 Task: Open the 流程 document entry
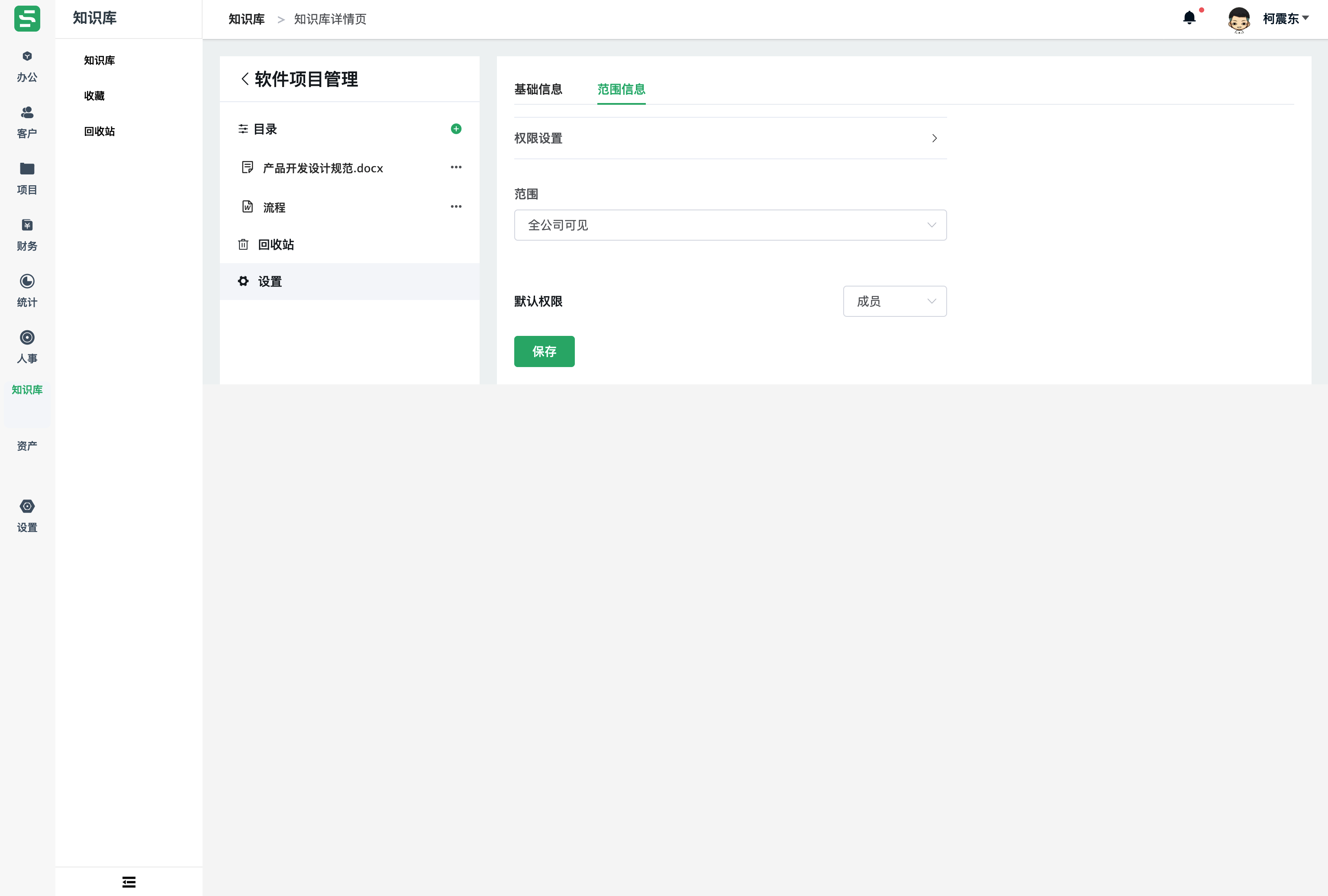[274, 207]
